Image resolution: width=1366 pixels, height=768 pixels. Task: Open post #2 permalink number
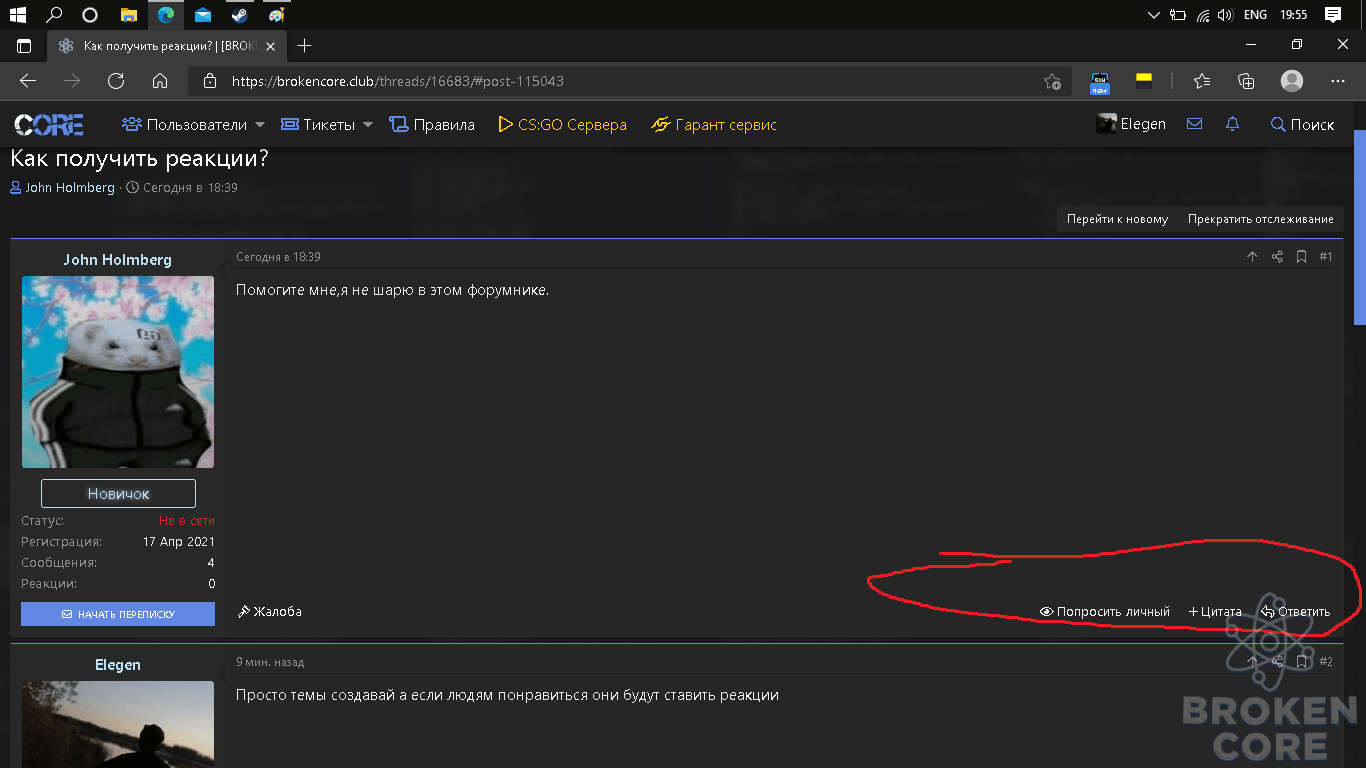click(x=1326, y=662)
